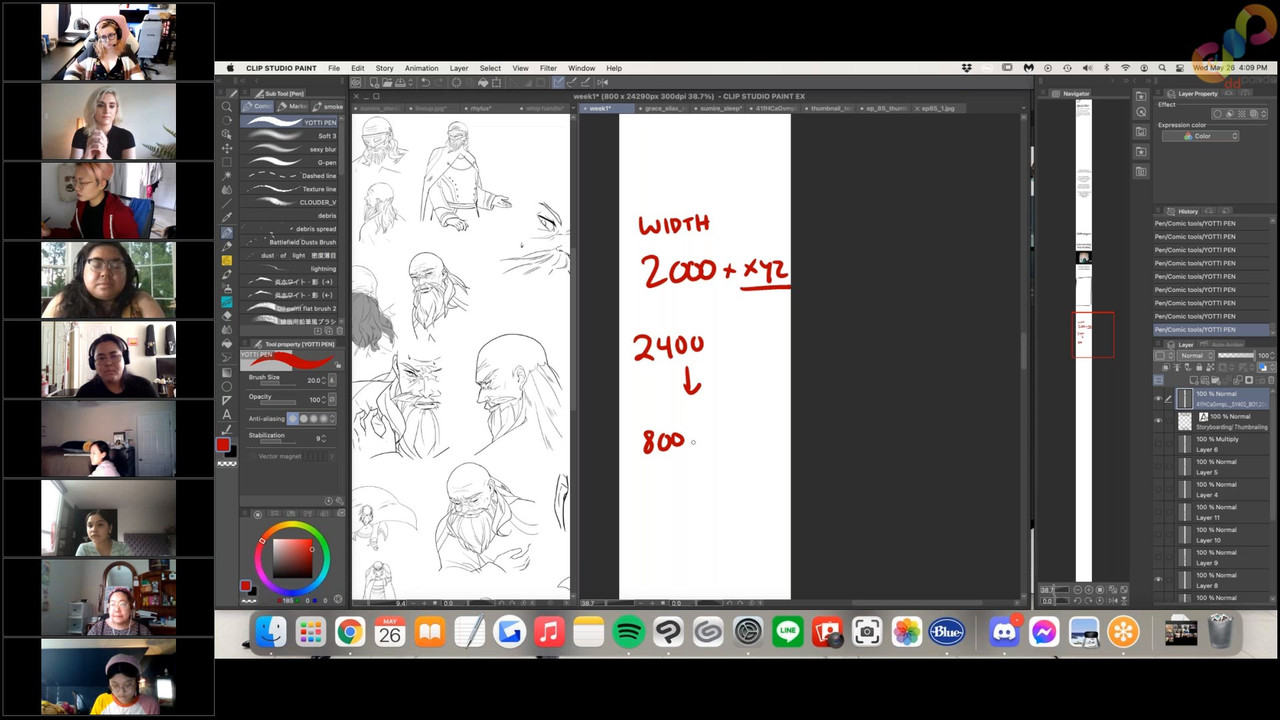The image size is (1280, 720).
Task: Open the File menu
Action: 334,68
